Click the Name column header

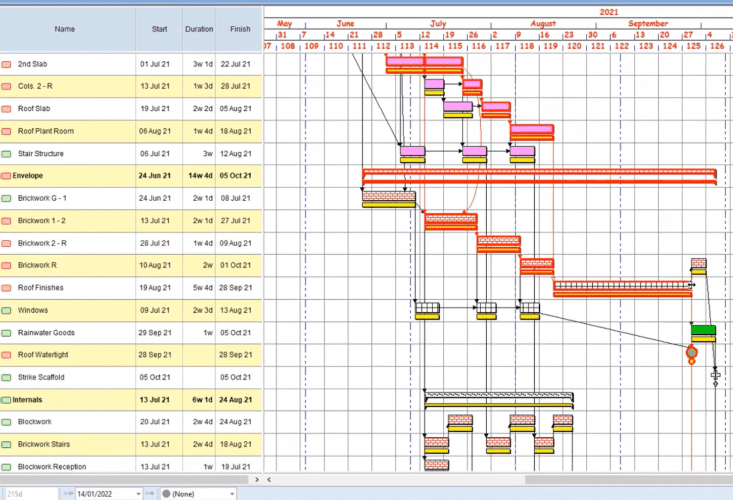65,29
